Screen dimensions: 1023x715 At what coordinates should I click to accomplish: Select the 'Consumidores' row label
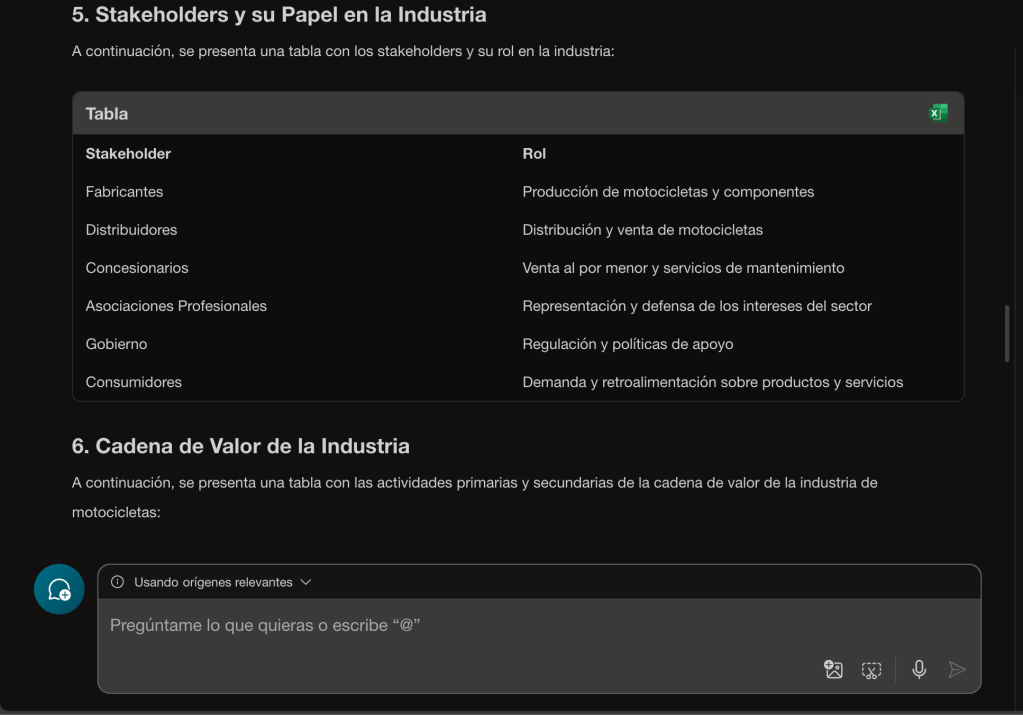133,382
